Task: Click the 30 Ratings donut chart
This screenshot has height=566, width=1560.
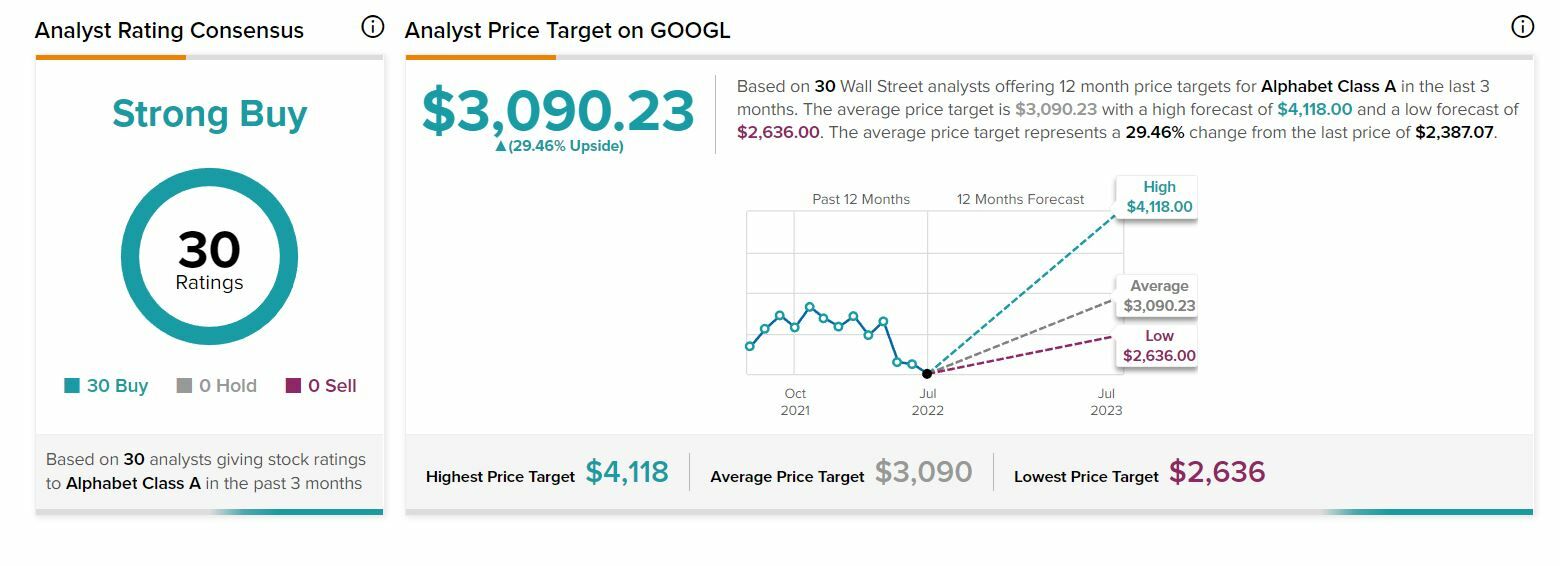Action: click(209, 257)
